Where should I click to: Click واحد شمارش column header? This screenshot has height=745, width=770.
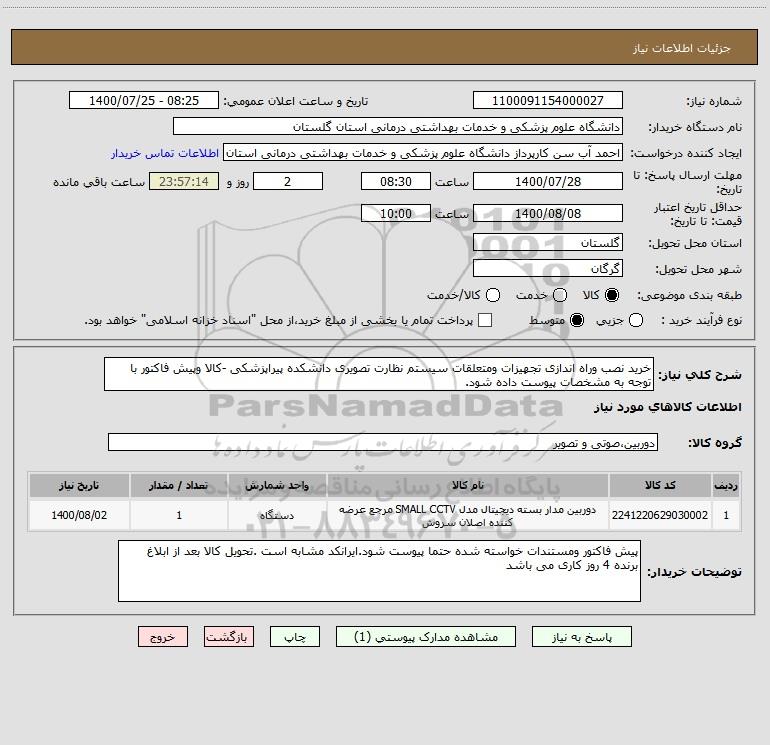point(277,485)
